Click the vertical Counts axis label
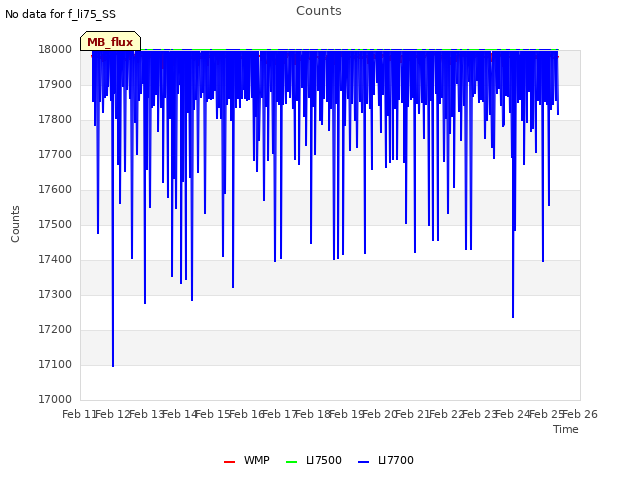The width and height of the screenshot is (640, 480). [15, 224]
